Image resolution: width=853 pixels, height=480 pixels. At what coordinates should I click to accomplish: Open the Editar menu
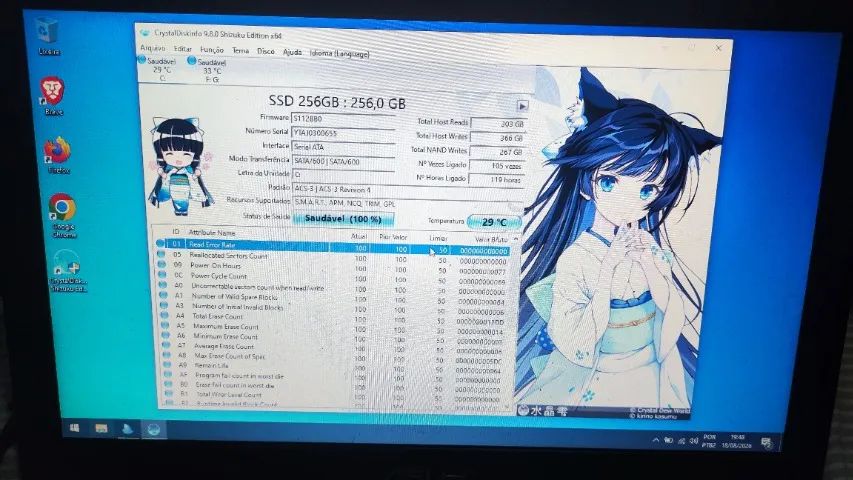coord(183,49)
